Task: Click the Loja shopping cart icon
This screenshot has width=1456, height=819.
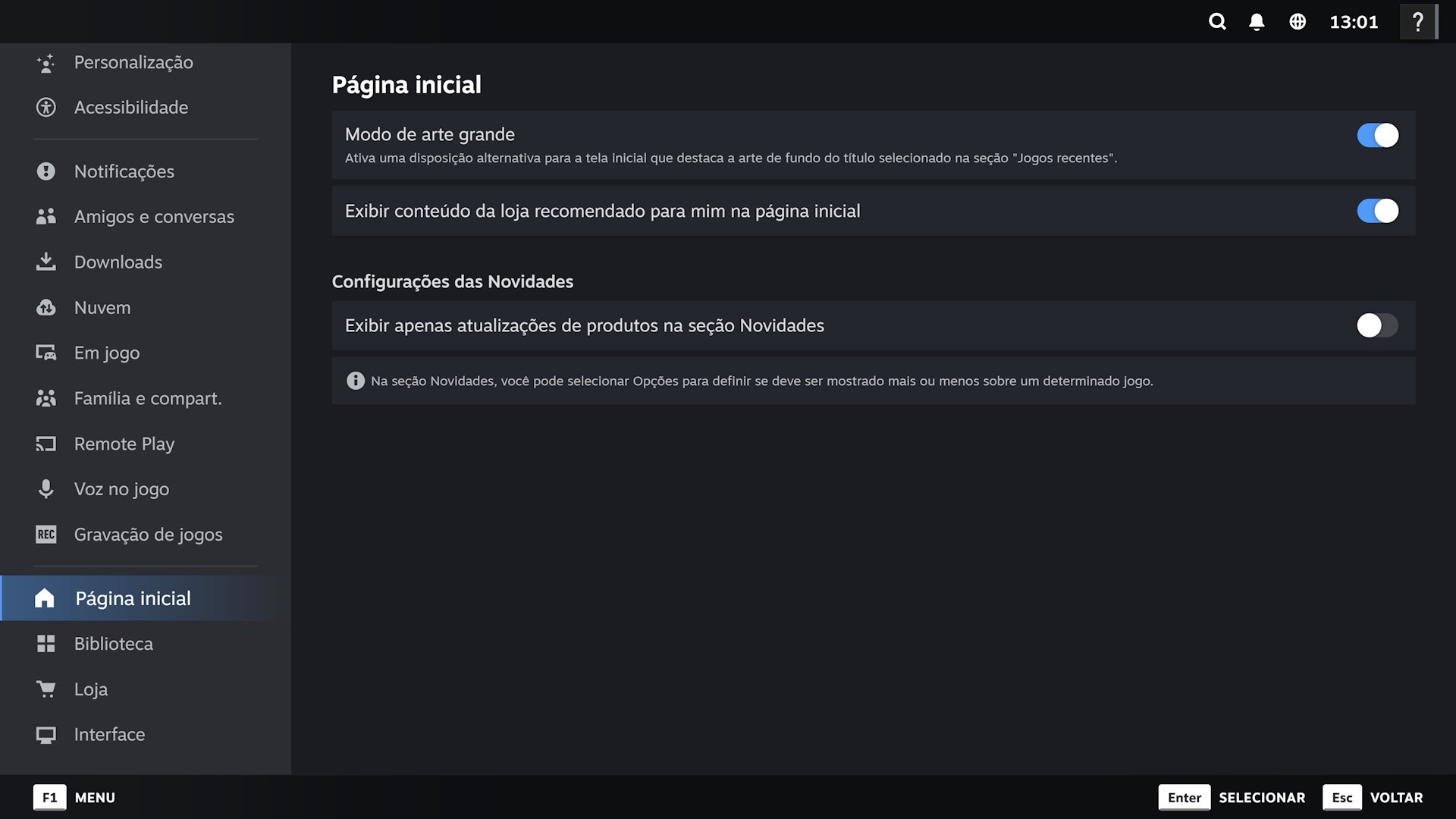Action: click(45, 689)
